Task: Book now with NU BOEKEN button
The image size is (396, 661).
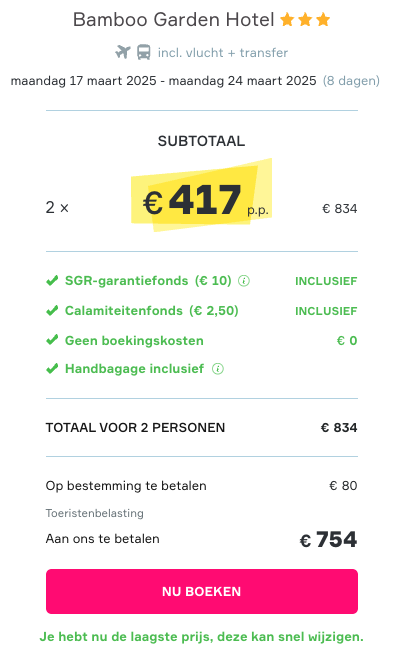Action: pyautogui.click(x=202, y=591)
